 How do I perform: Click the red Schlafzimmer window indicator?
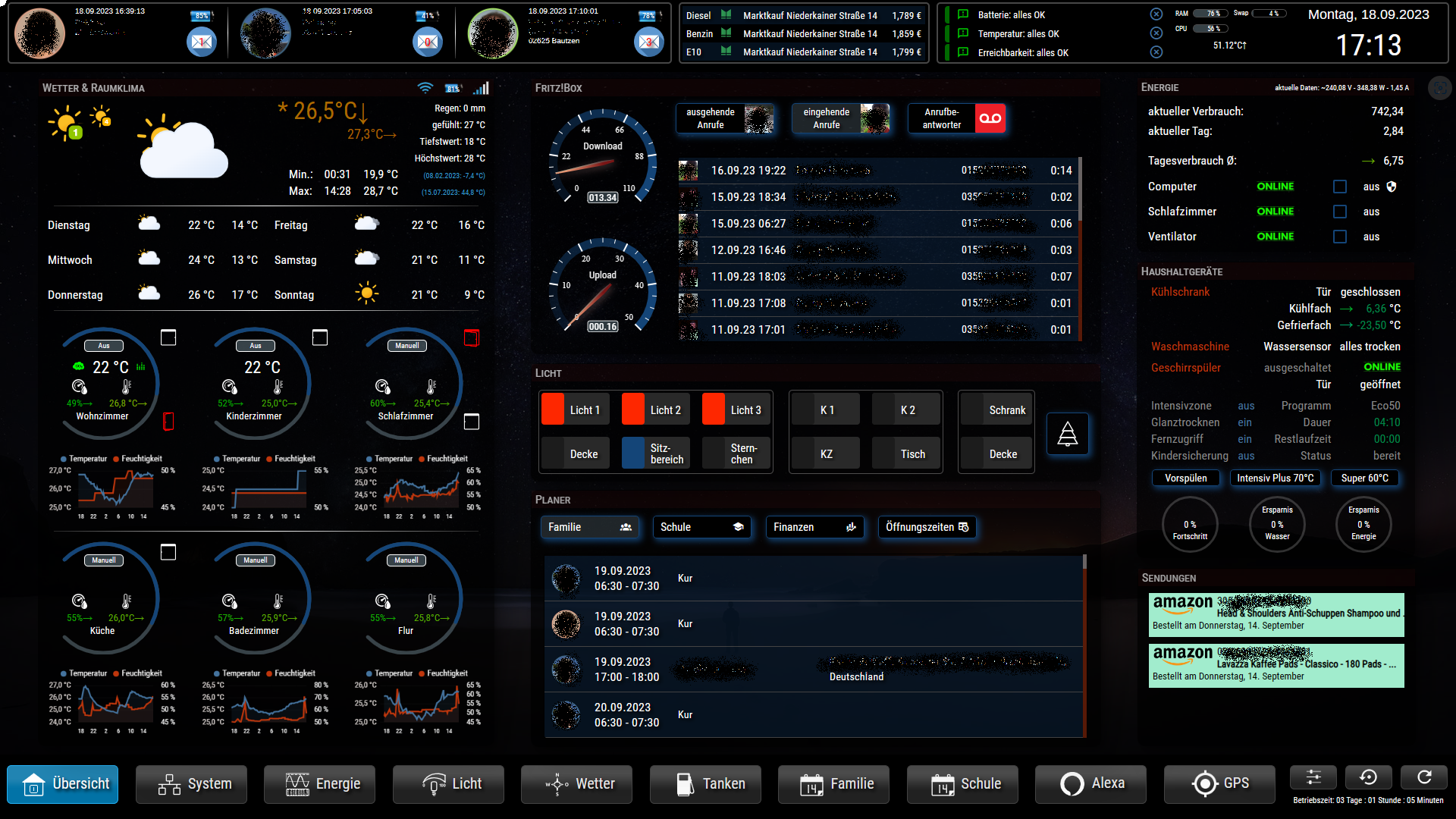point(472,337)
